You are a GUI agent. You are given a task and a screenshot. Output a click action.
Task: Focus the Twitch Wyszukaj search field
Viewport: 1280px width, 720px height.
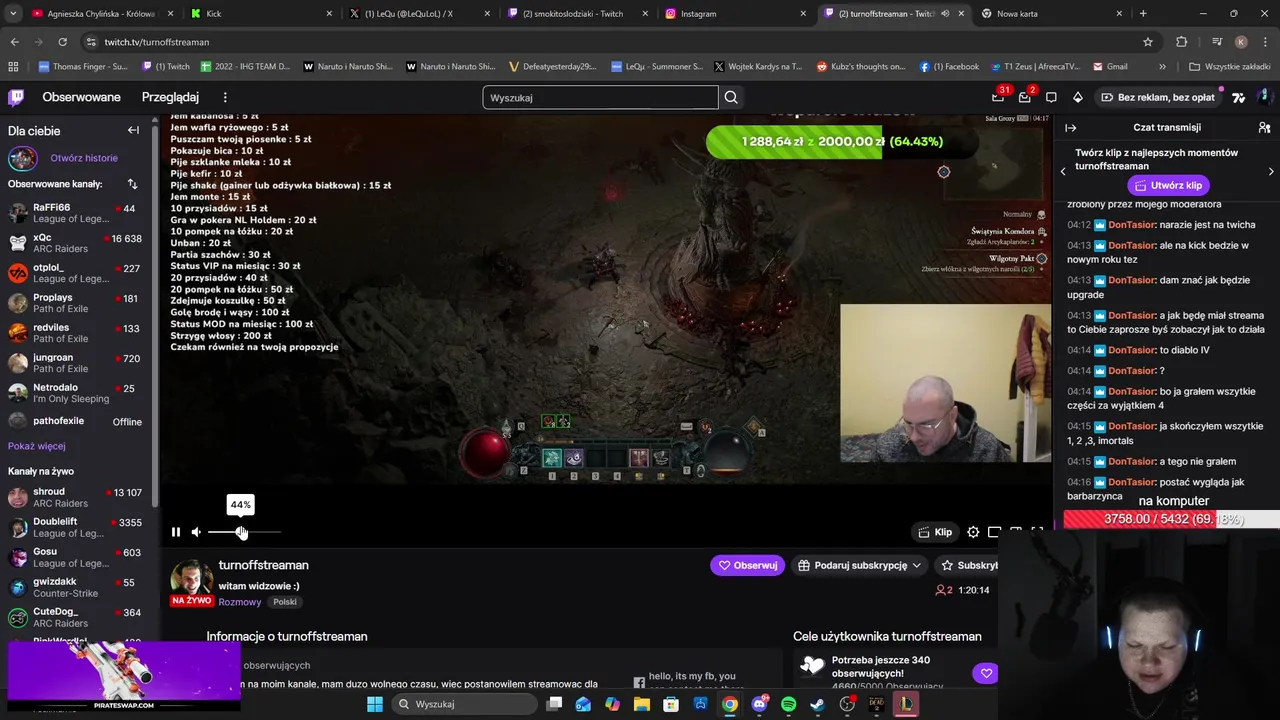(x=600, y=97)
